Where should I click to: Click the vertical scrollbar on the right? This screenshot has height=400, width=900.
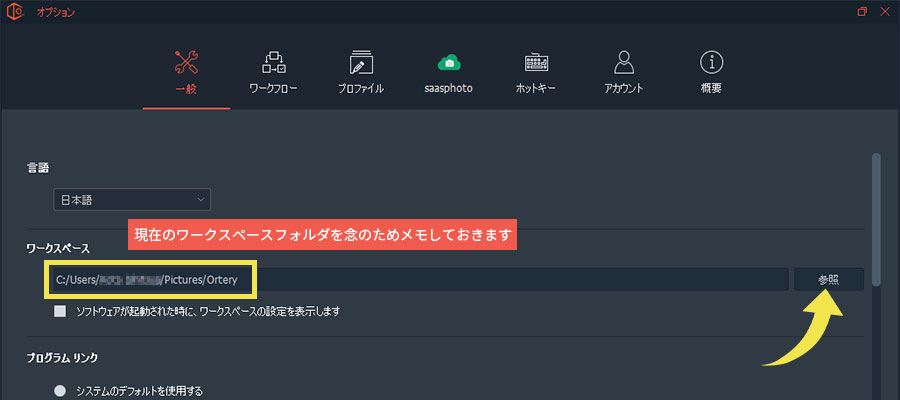pyautogui.click(x=877, y=220)
